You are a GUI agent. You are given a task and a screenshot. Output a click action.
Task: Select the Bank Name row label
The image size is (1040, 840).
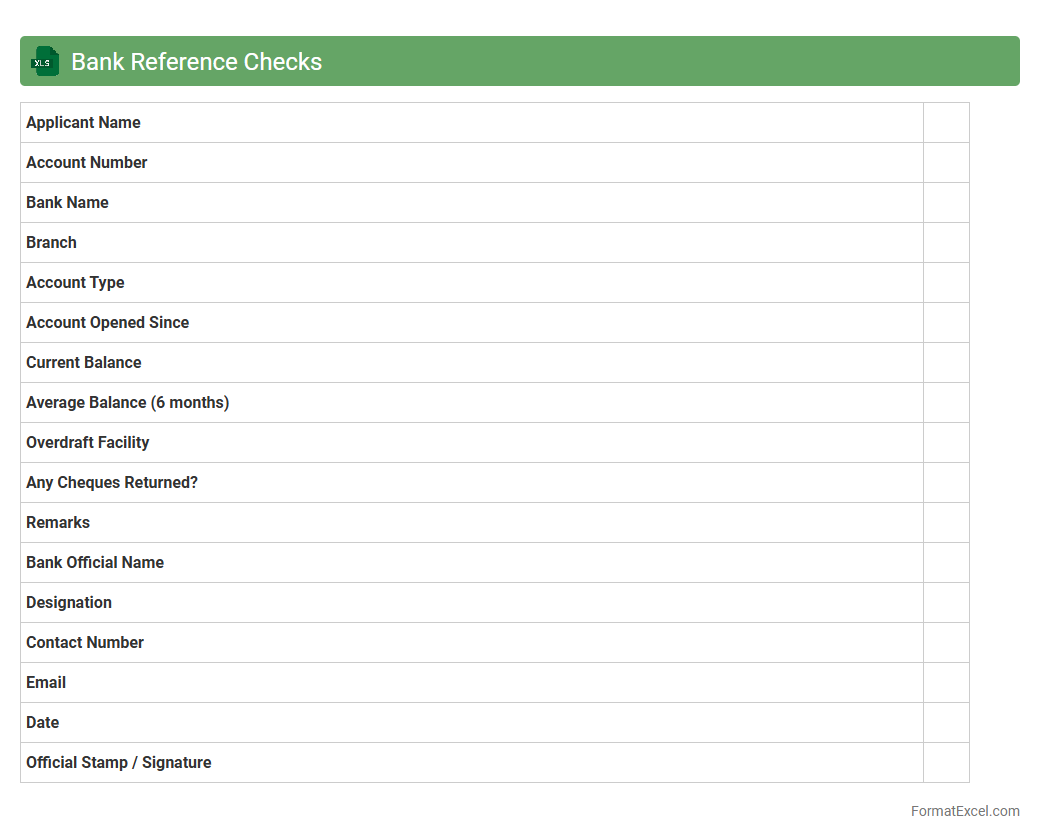pos(67,202)
